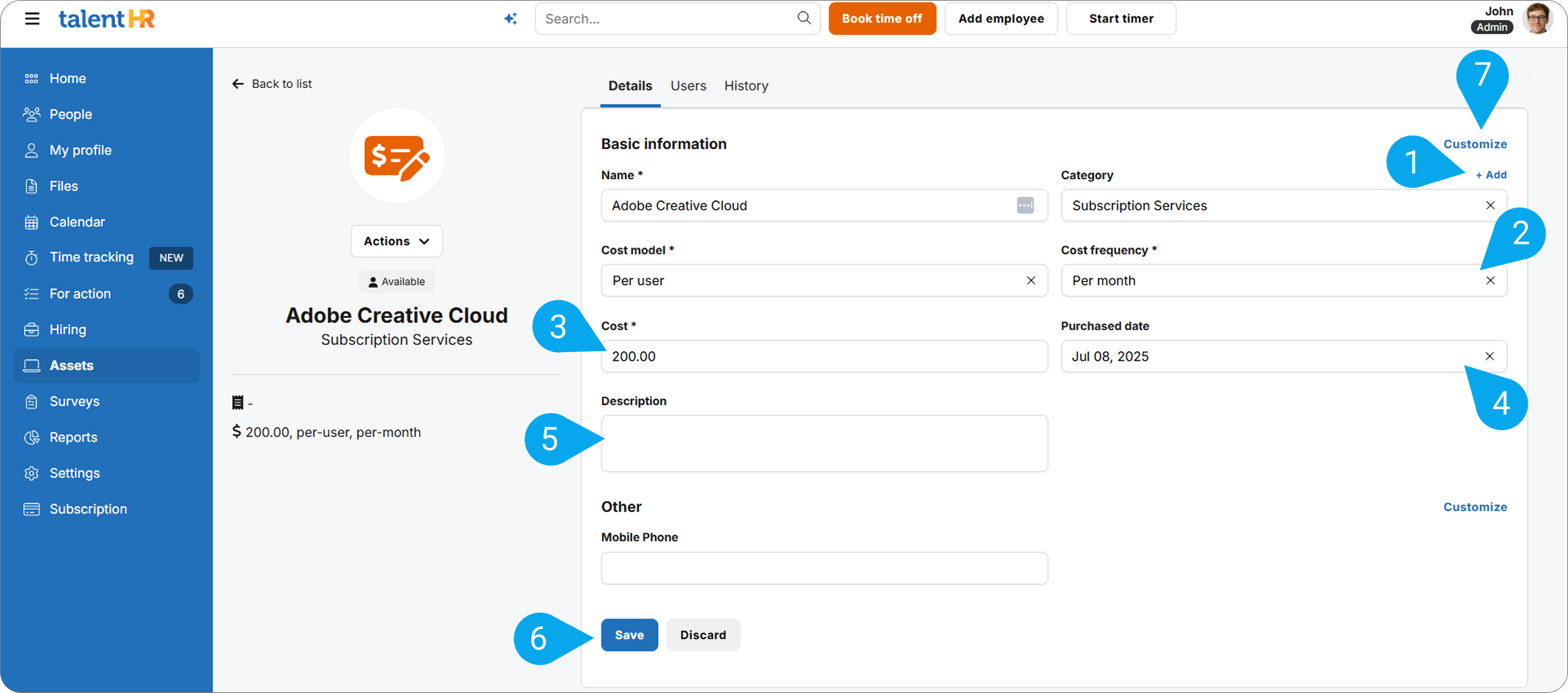The image size is (1568, 693).
Task: Go to Home in sidebar
Action: 107,78
